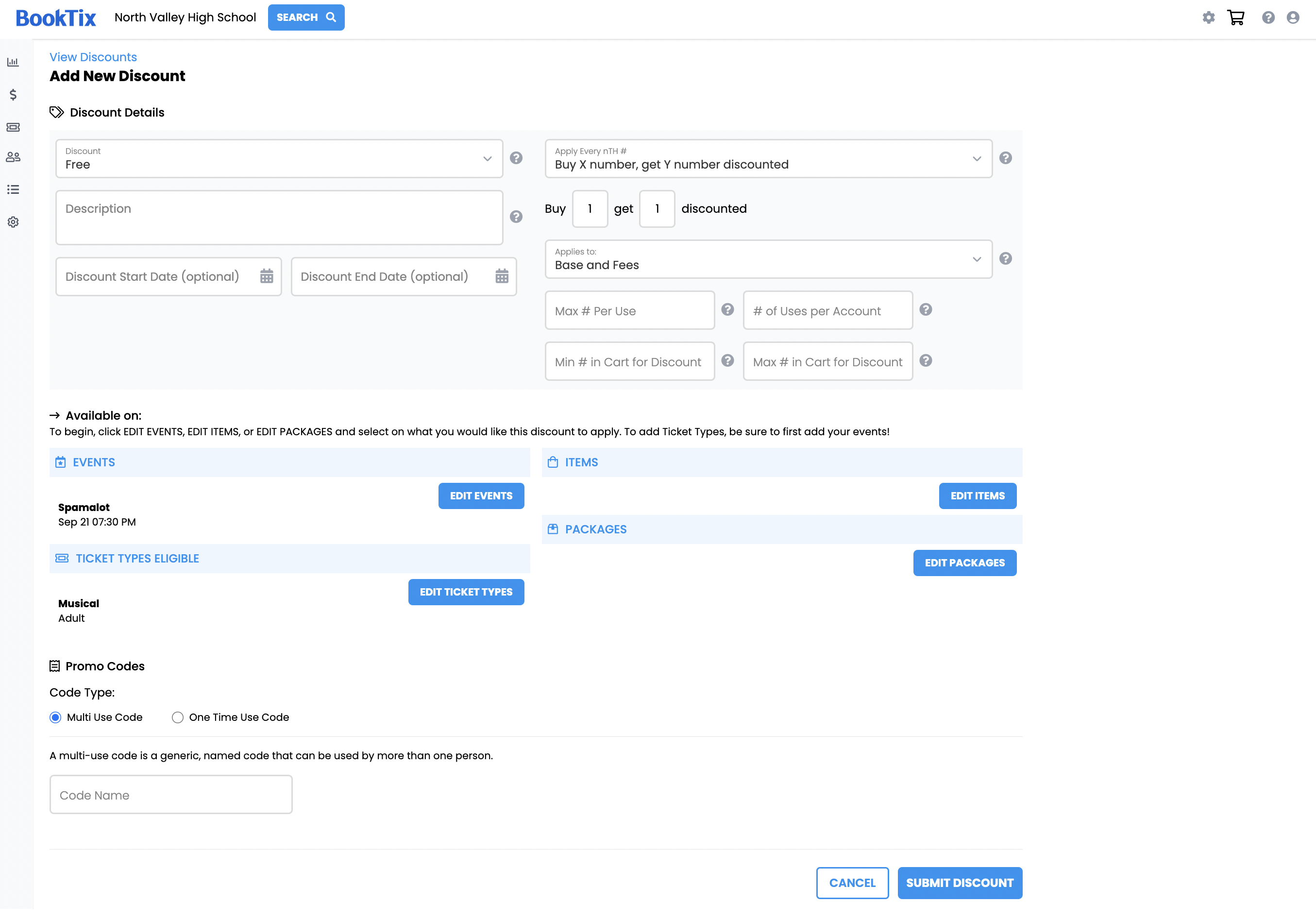Viewport: 1316px width, 920px height.
Task: Show help for the Description field
Action: tap(516, 217)
